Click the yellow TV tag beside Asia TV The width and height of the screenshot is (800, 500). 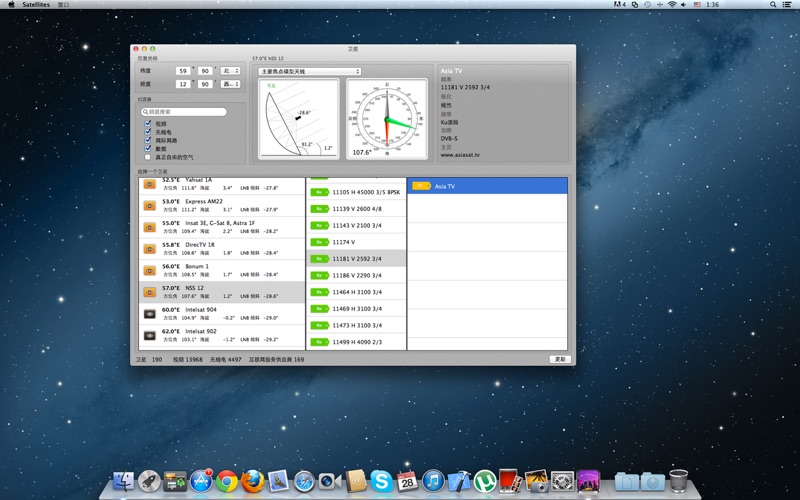pos(421,186)
